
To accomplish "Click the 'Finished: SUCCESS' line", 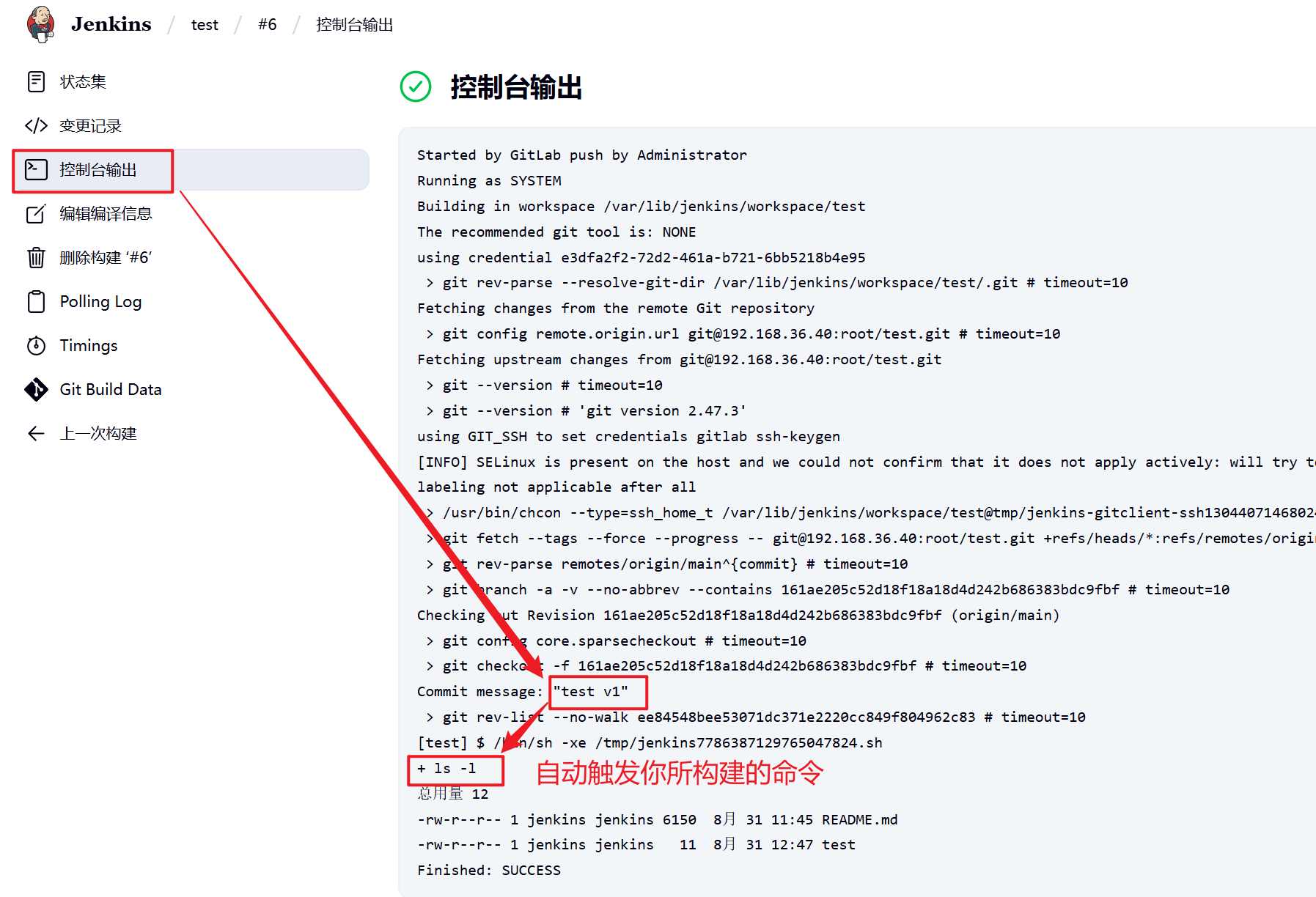I will coord(489,870).
